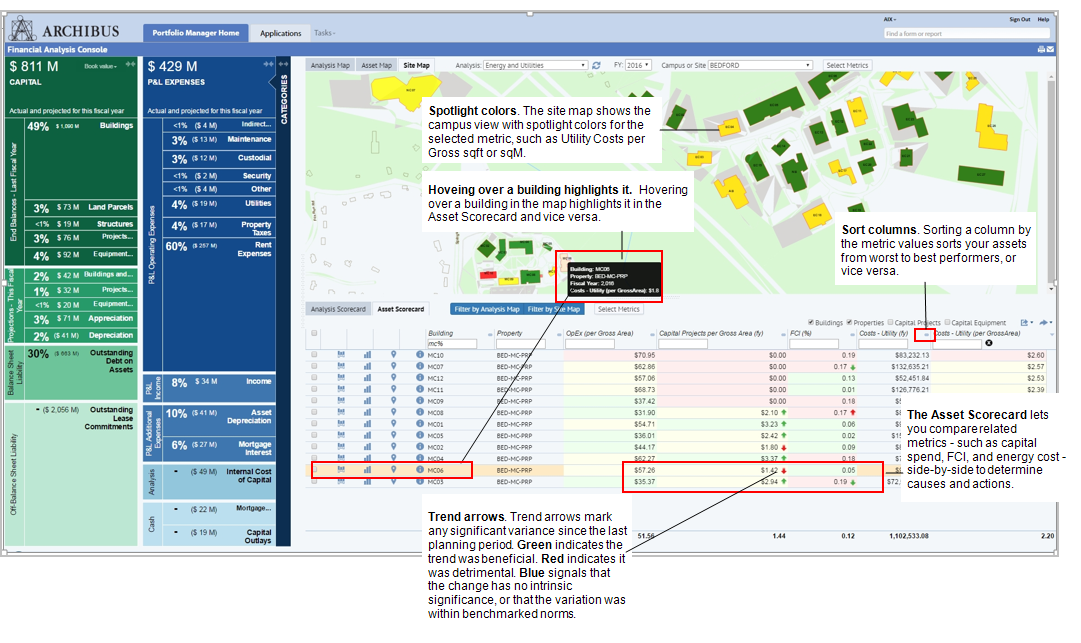
Task: Open the Book value dropdown in Capital panel
Action: click(101, 66)
